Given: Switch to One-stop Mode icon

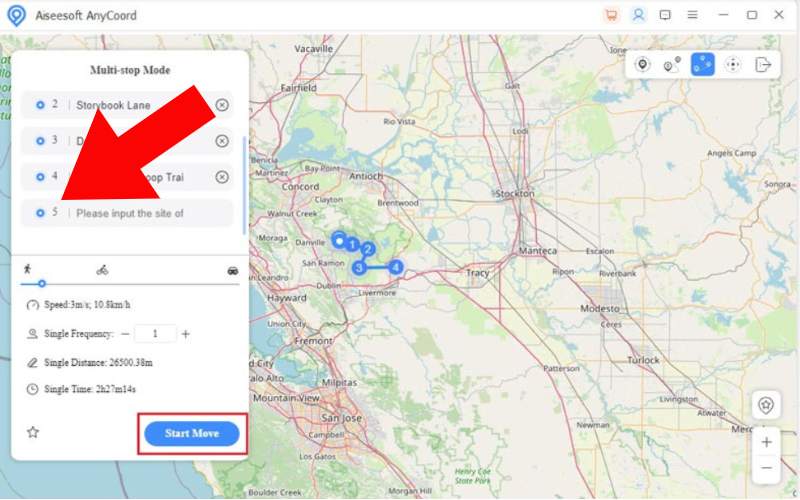Looking at the screenshot, I should (x=672, y=65).
